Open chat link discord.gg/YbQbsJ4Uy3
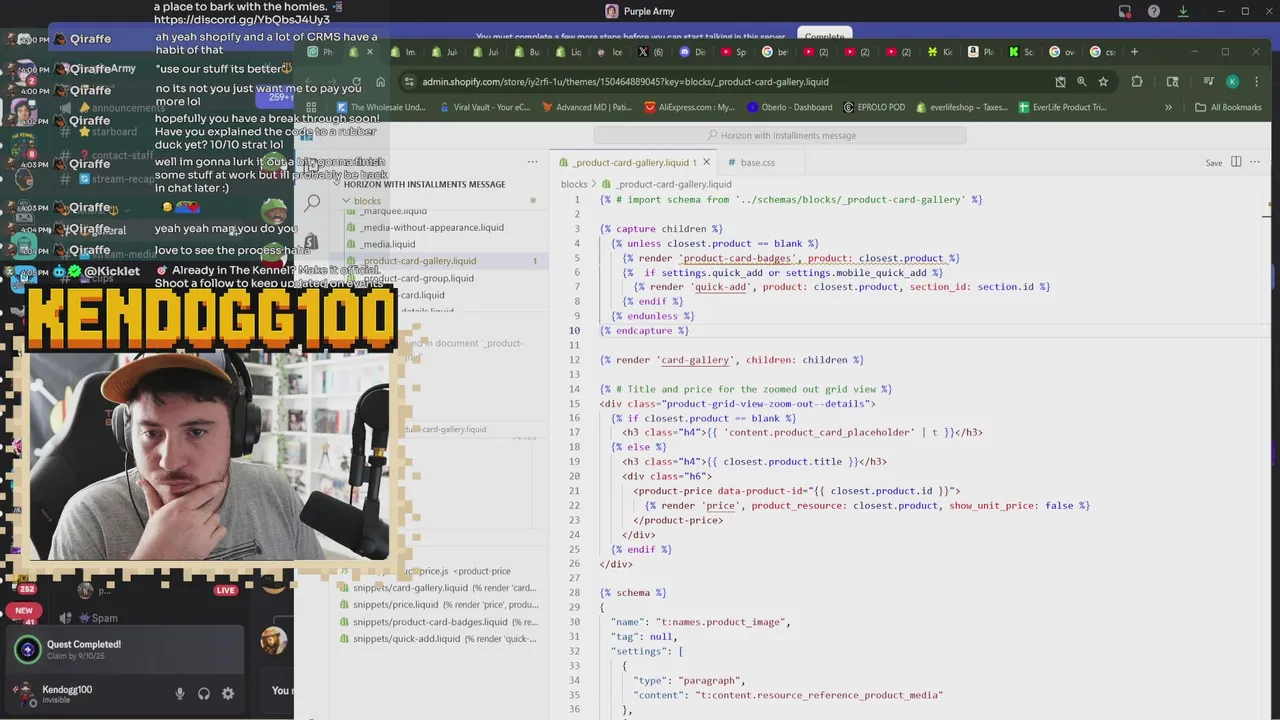Viewport: 1280px width, 720px height. pyautogui.click(x=242, y=20)
